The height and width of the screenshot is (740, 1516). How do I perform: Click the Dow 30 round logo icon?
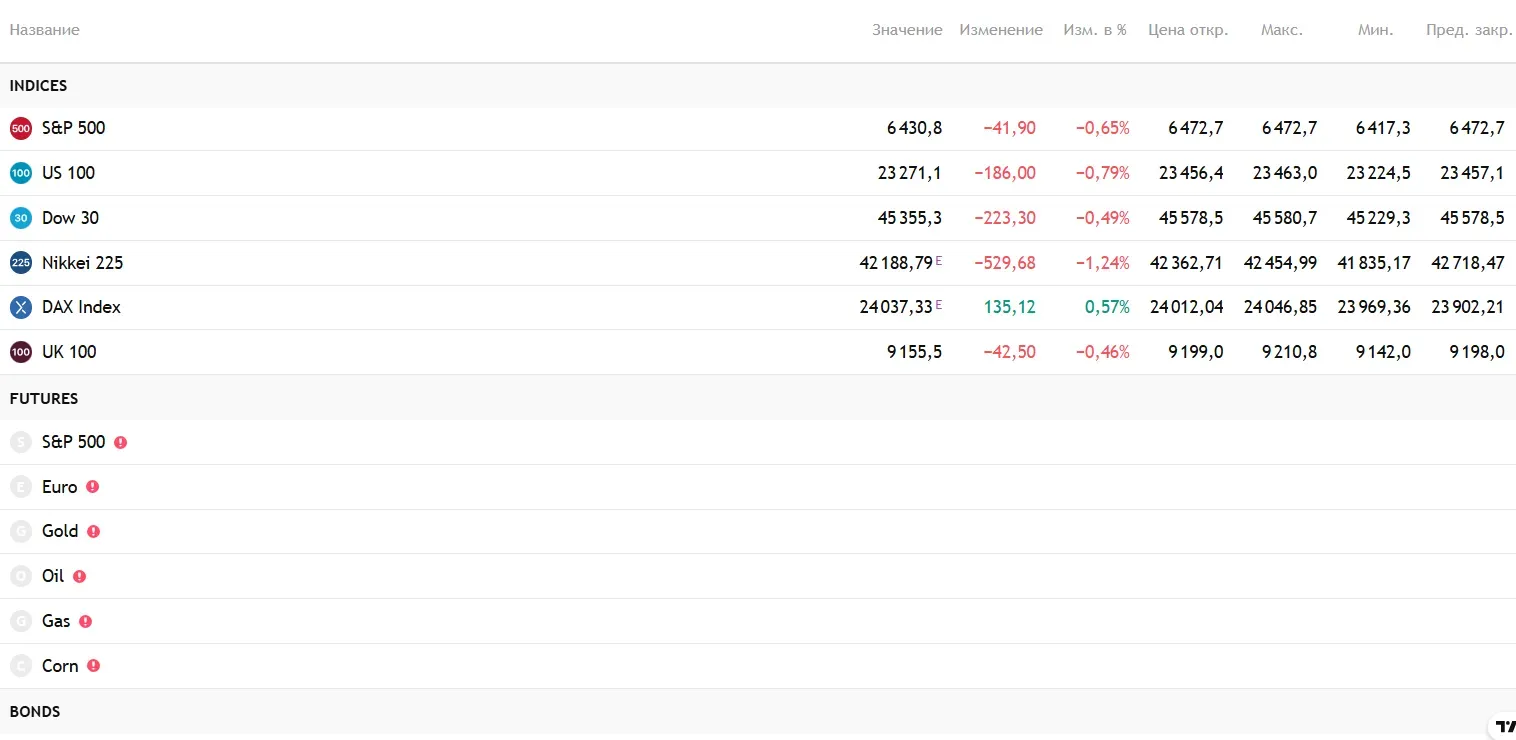(x=21, y=218)
